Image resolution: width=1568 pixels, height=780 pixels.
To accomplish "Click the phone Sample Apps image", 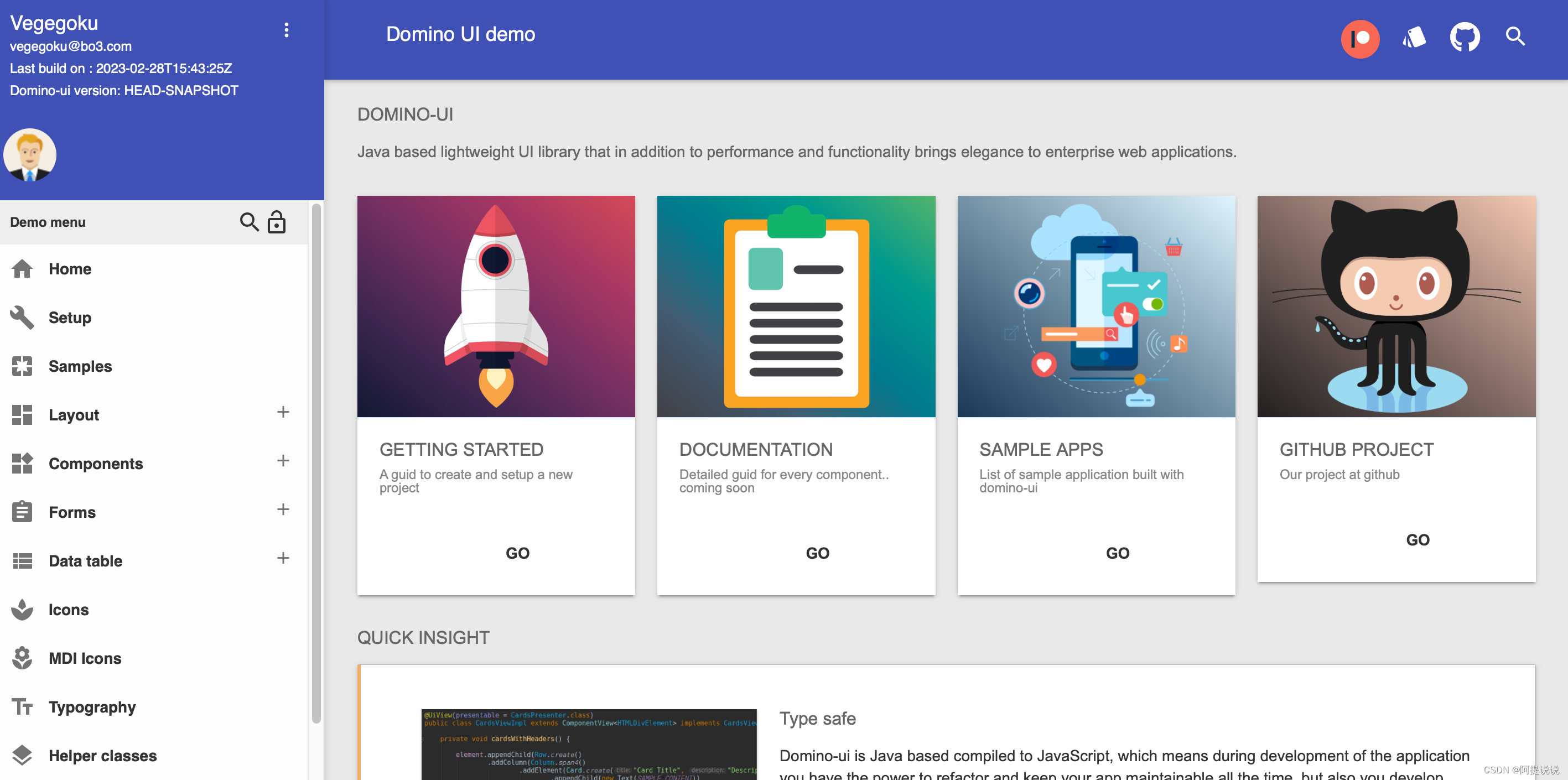I will pos(1095,306).
